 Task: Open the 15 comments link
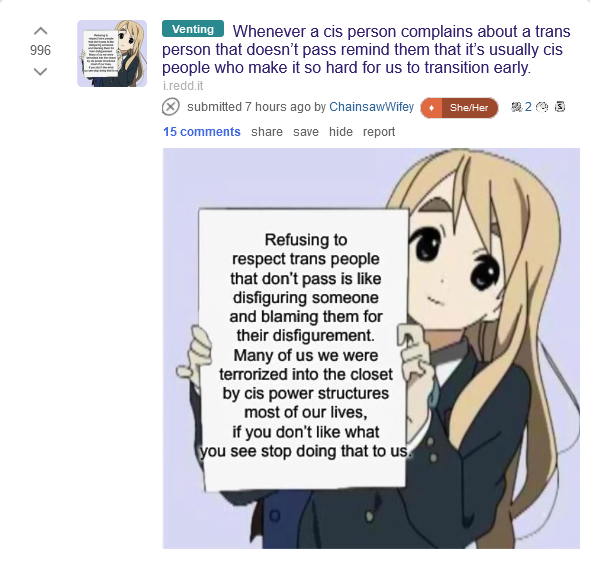tap(201, 132)
